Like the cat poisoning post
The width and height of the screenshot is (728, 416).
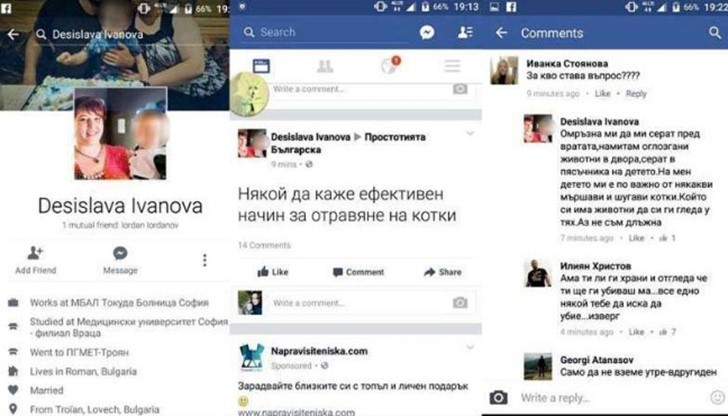[273, 272]
